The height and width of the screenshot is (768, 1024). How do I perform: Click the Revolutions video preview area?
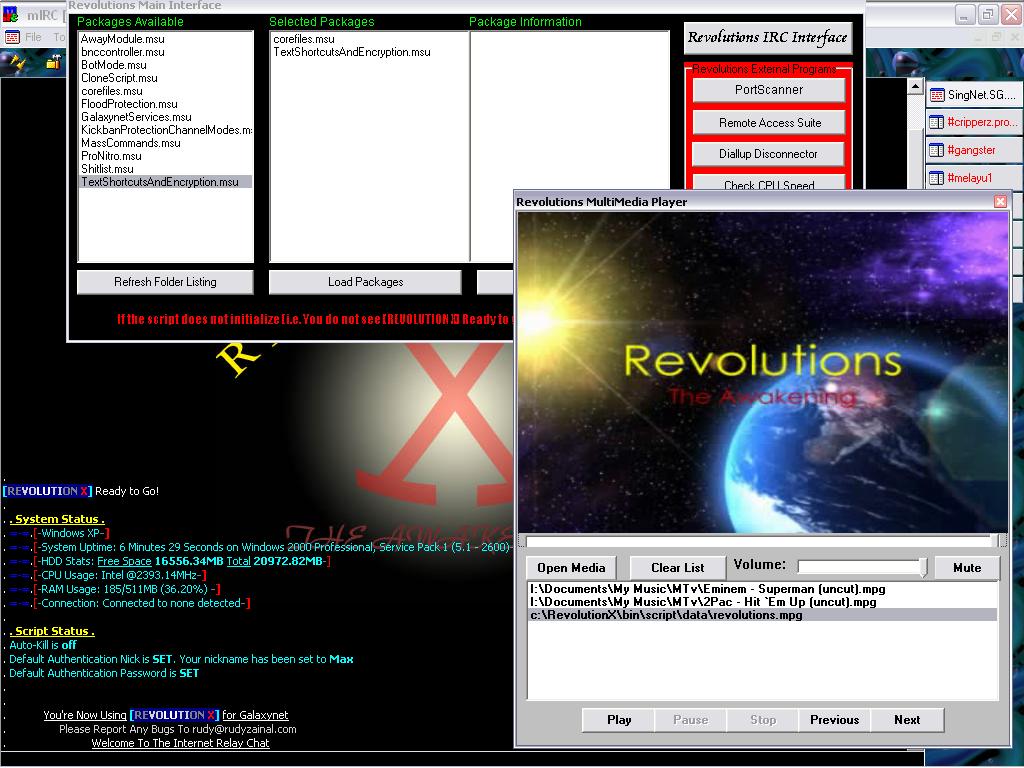(762, 372)
